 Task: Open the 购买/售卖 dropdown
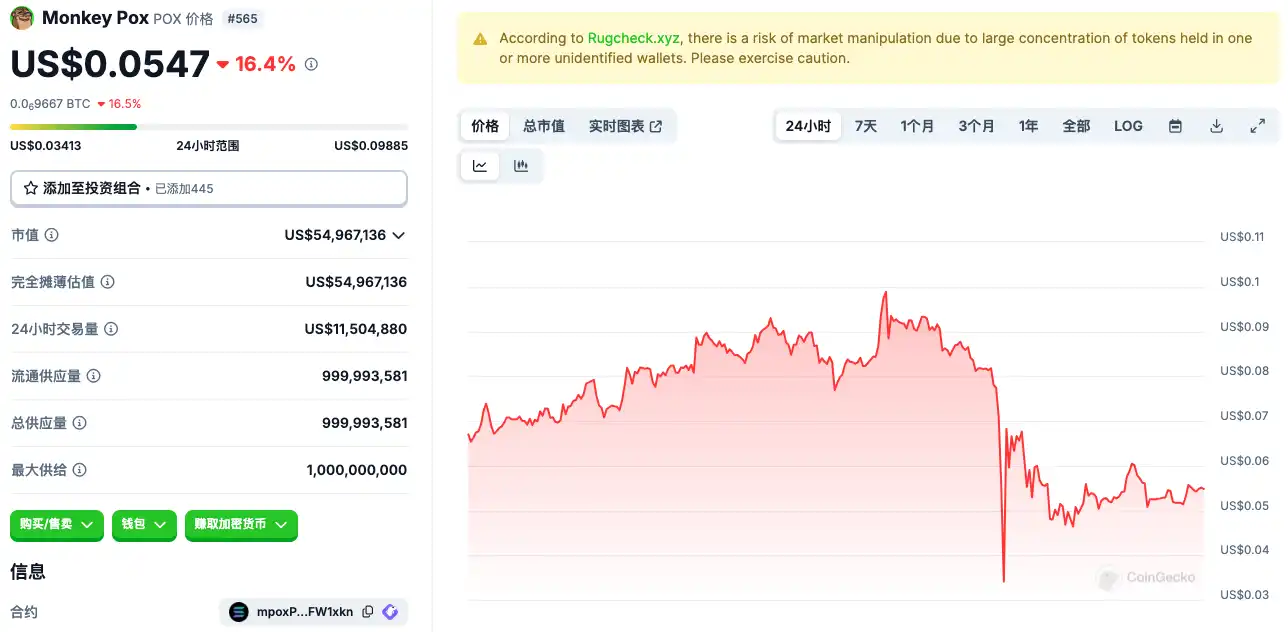57,524
